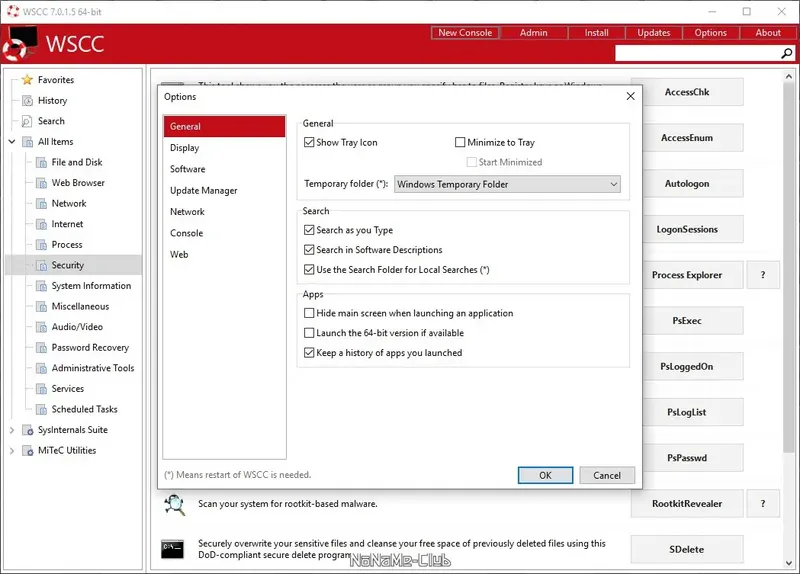Enable Minimize to Tray checkbox

point(460,142)
